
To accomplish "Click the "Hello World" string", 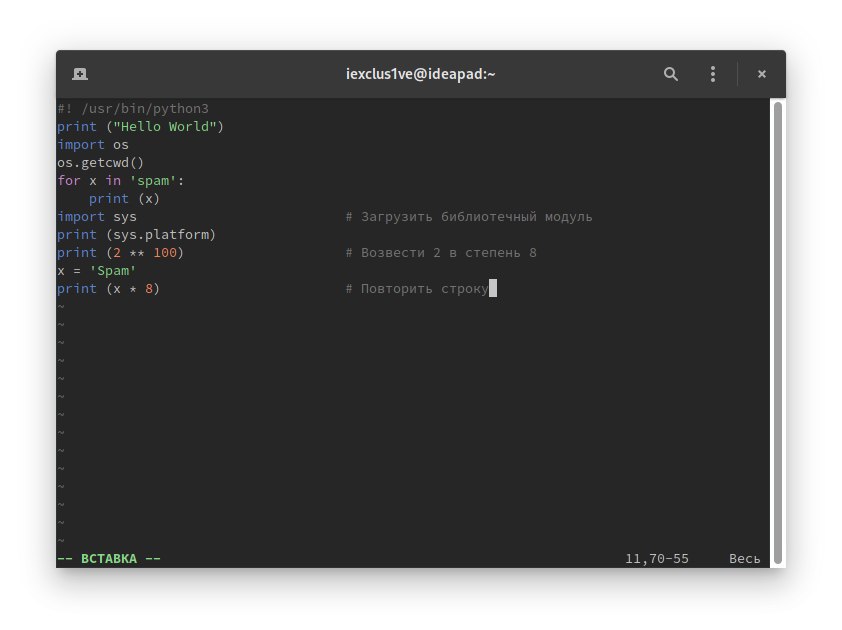I will (165, 127).
